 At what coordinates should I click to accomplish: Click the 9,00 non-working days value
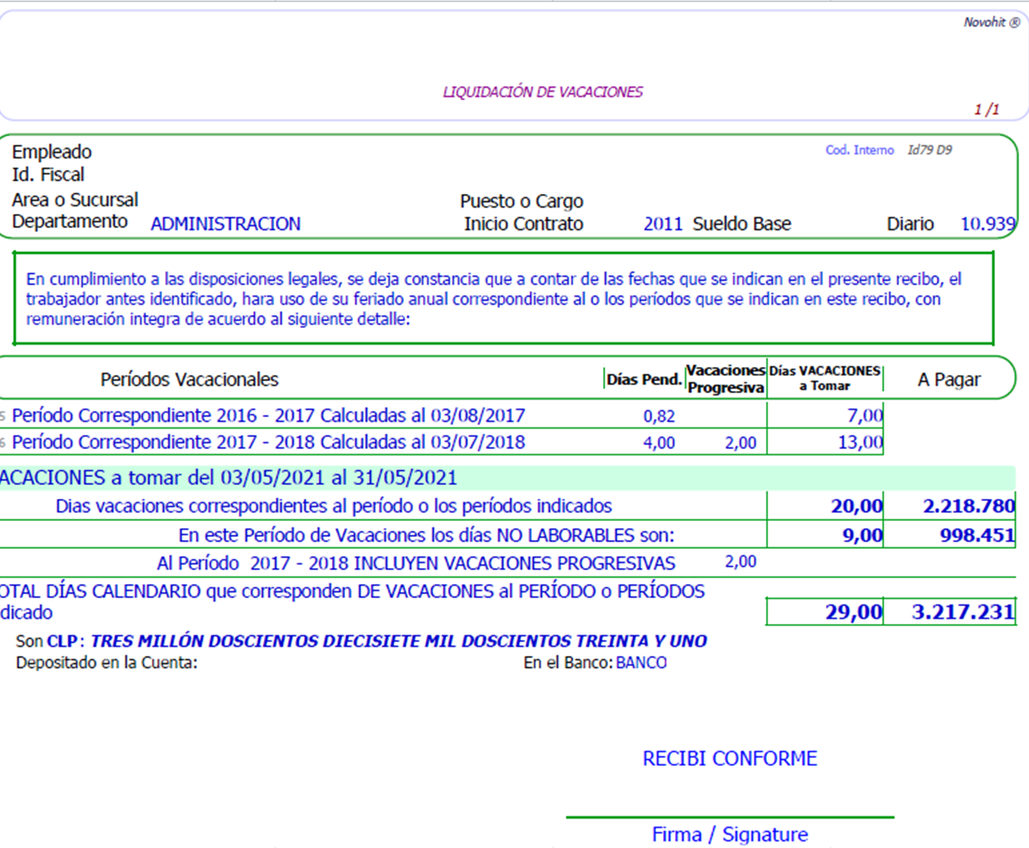click(862, 535)
